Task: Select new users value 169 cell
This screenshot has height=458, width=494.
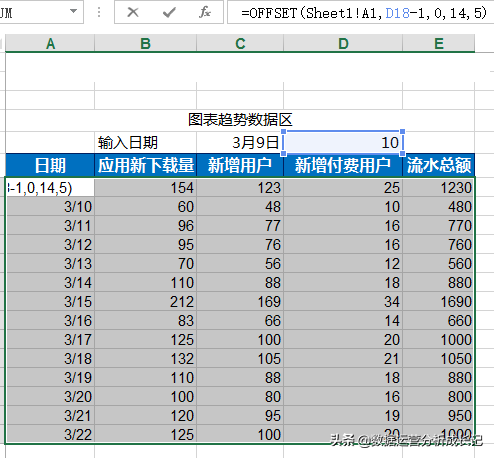Action: pos(240,302)
